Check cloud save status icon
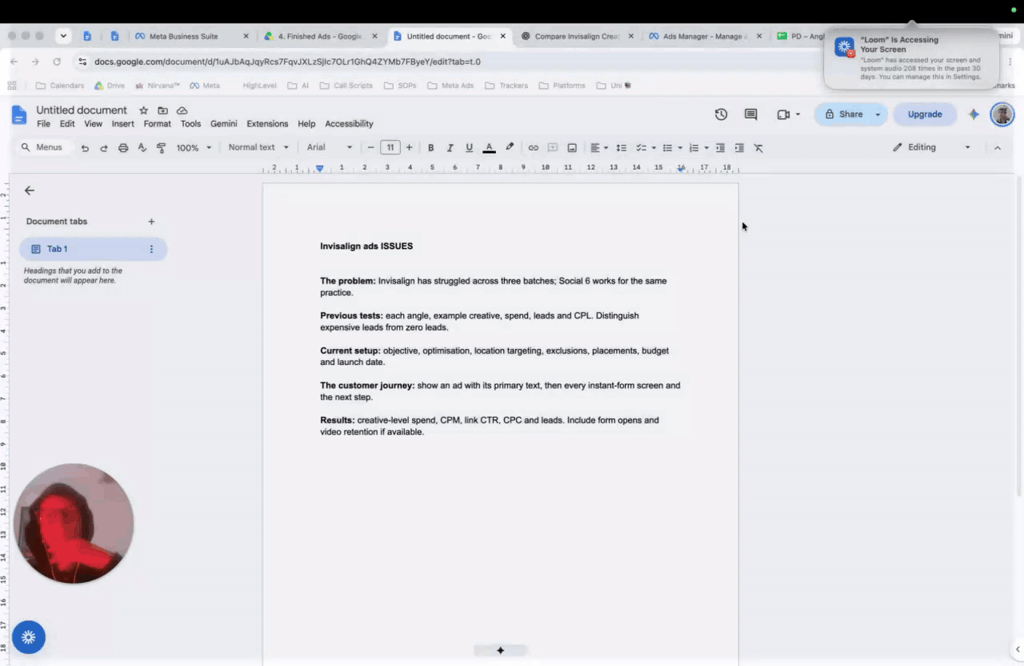The height and width of the screenshot is (666, 1024). [x=182, y=110]
